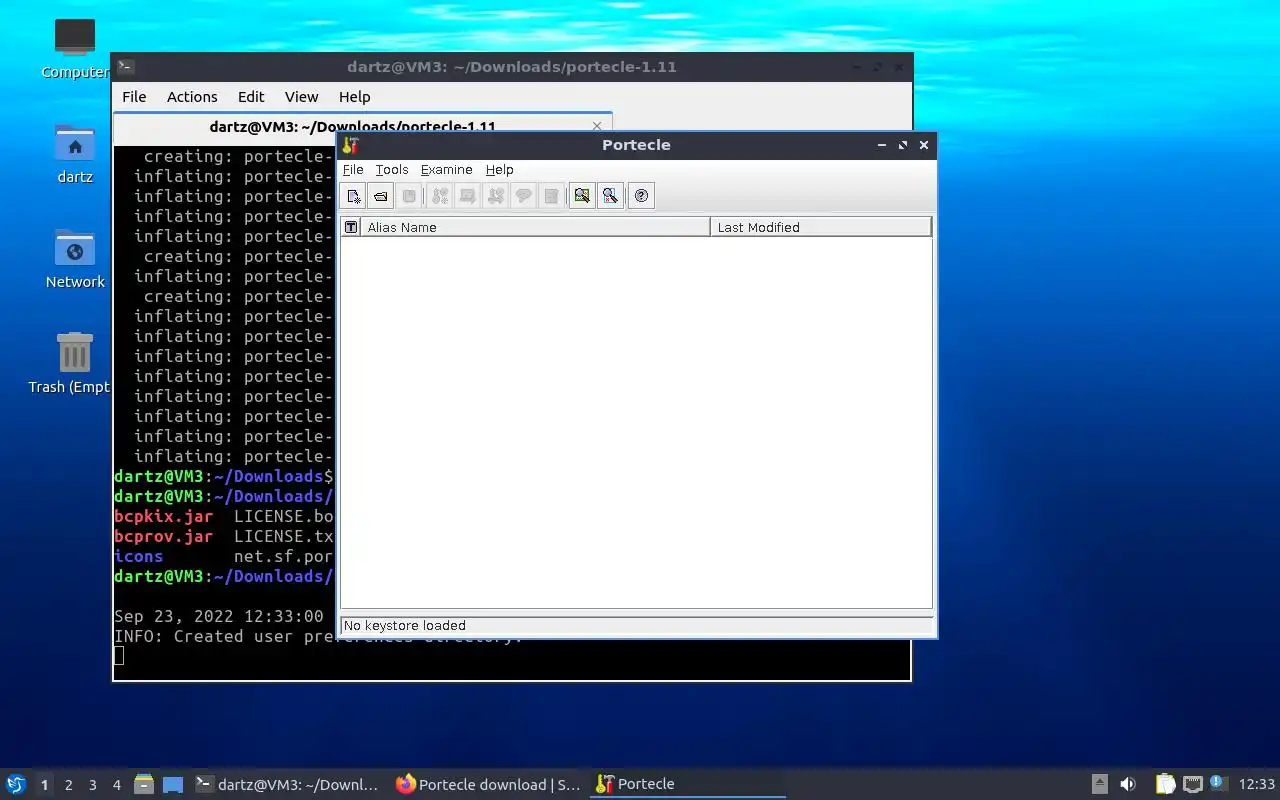Viewport: 1280px width, 800px height.
Task: Open the application launcher in the taskbar
Action: pos(16,784)
